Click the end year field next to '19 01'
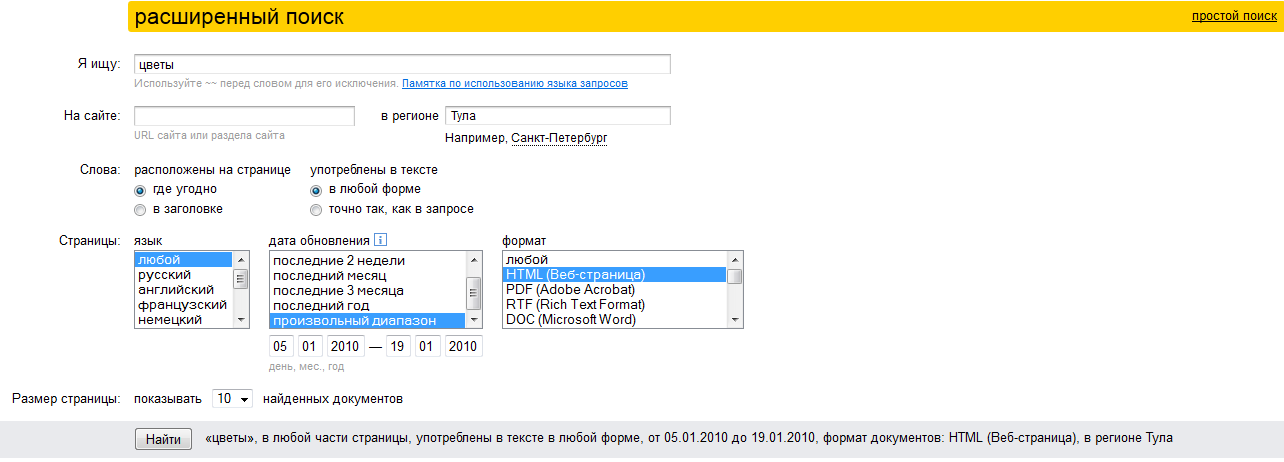 463,346
